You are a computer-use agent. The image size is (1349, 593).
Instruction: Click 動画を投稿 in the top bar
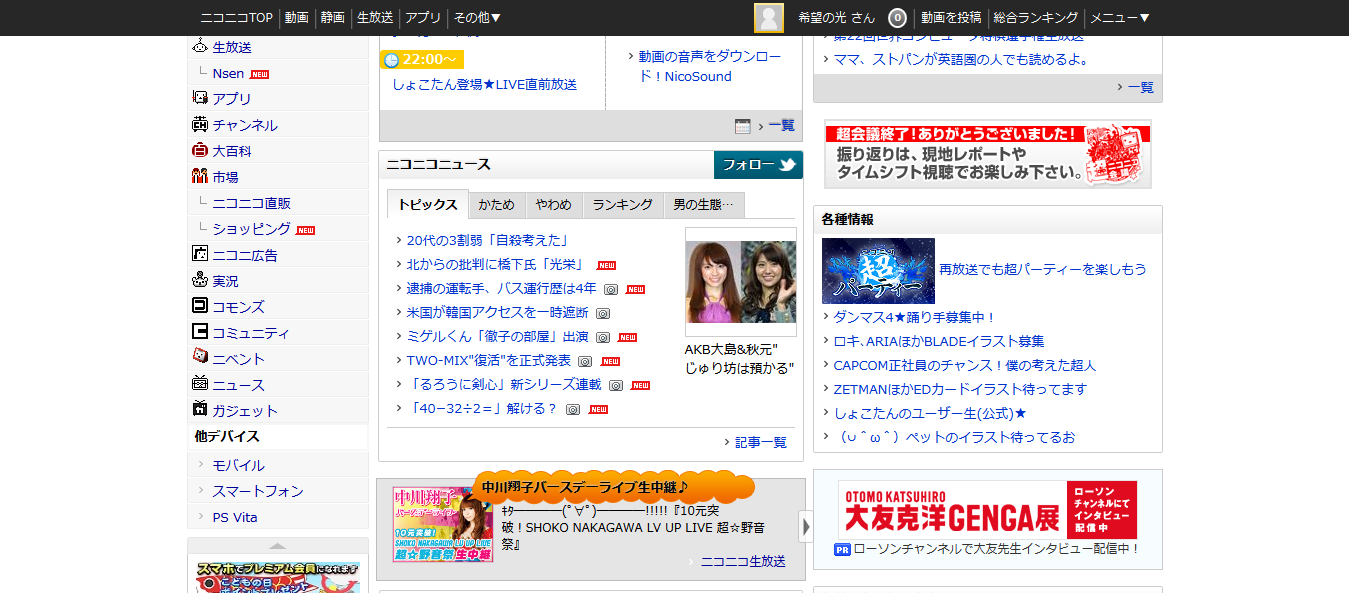pyautogui.click(x=950, y=18)
